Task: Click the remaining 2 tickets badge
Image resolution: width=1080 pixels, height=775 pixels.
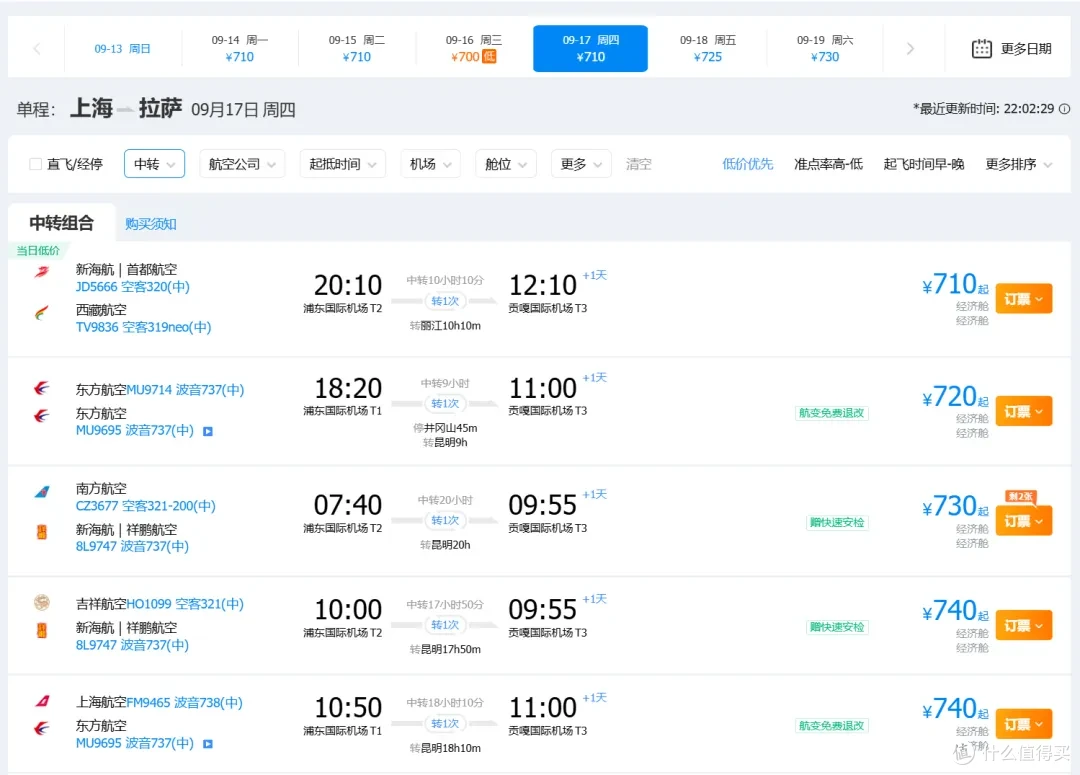Action: 1021,496
